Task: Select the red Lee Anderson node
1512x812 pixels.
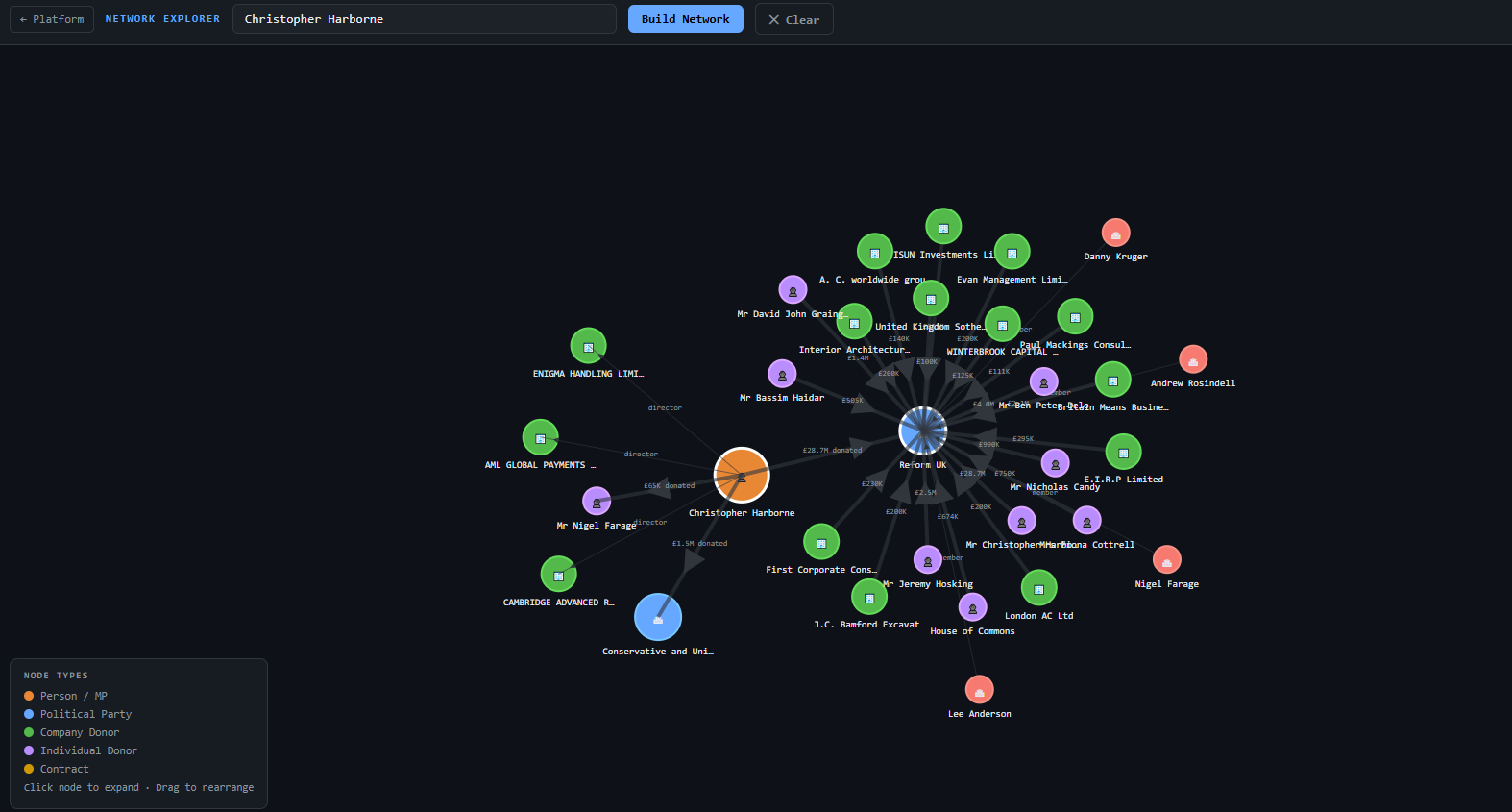Action: (x=980, y=689)
